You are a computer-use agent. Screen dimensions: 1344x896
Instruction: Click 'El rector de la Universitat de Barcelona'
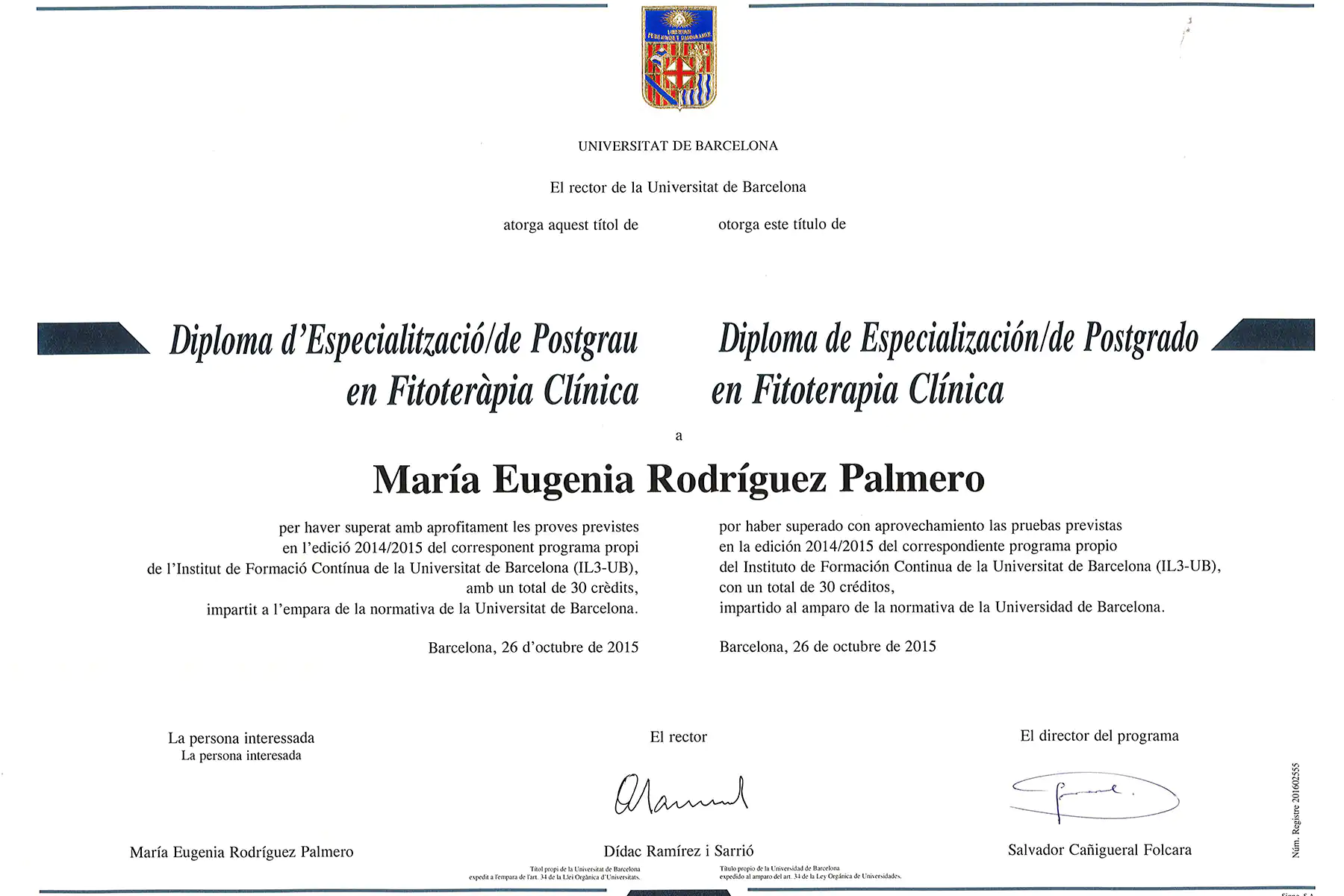[x=678, y=187]
